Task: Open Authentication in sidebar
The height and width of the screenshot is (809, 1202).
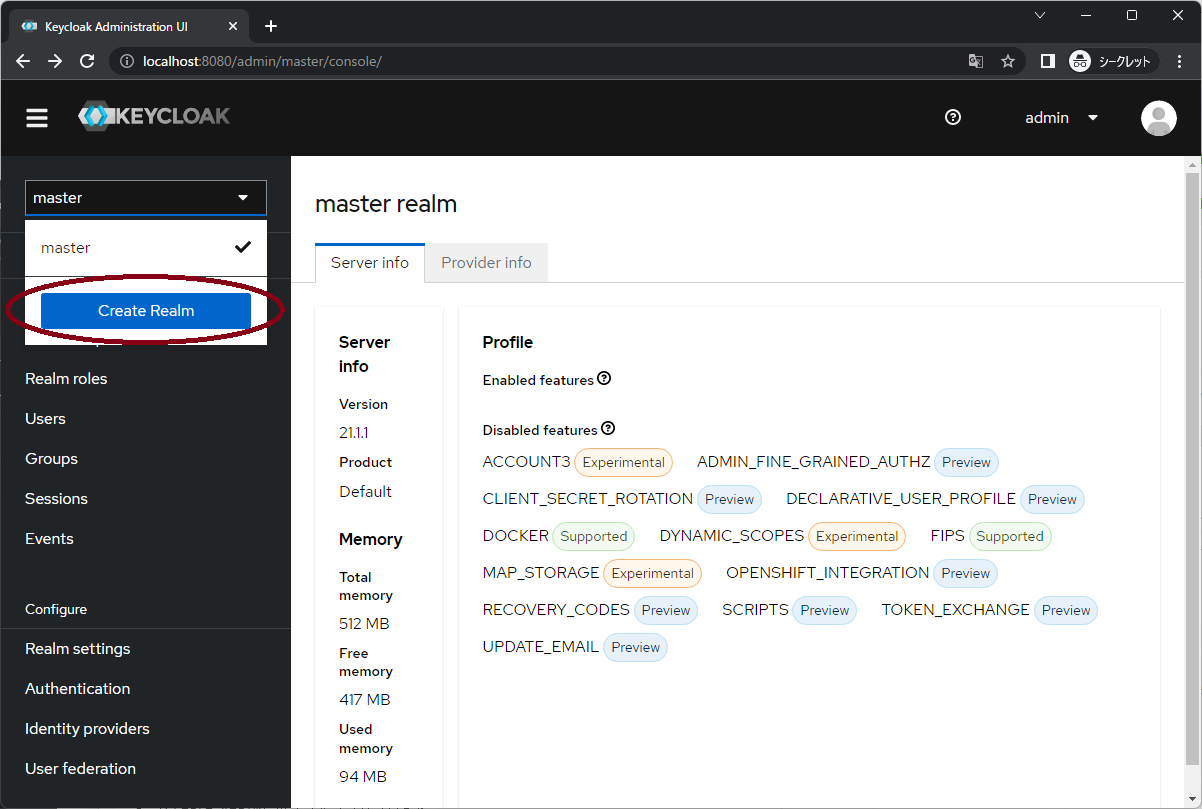Action: coord(78,689)
